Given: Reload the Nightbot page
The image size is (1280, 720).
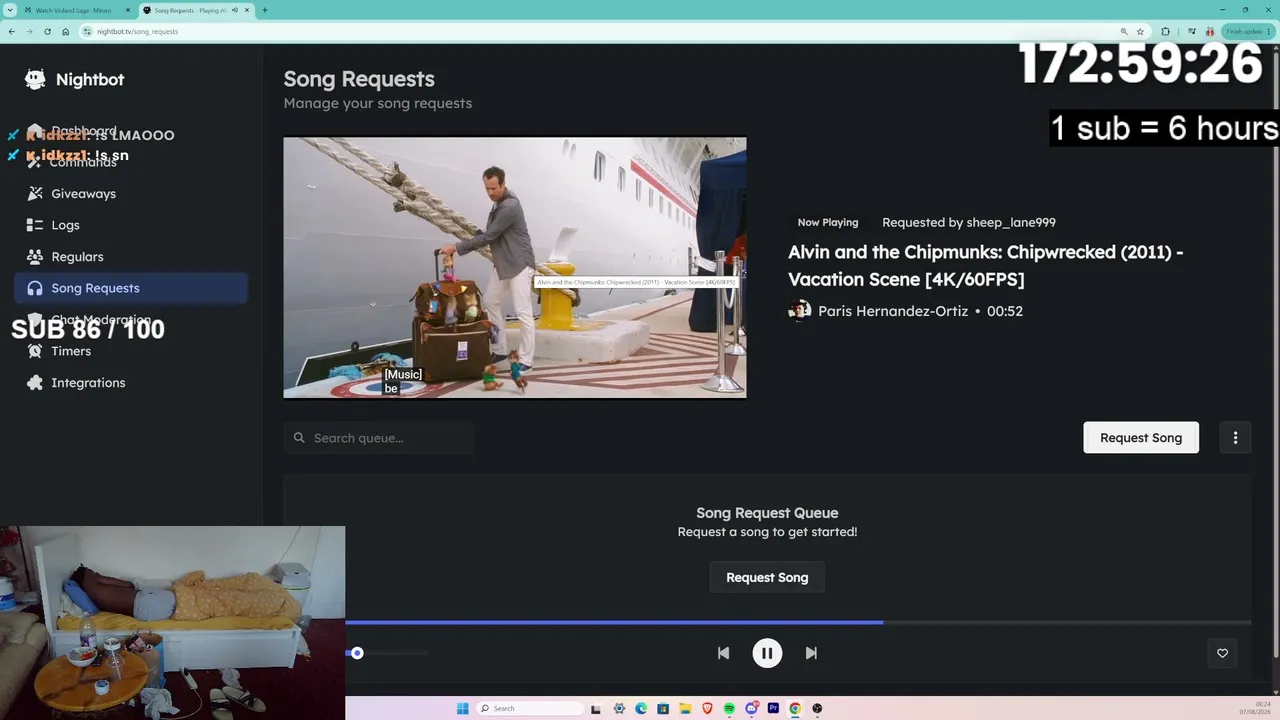Looking at the screenshot, I should coord(47,31).
